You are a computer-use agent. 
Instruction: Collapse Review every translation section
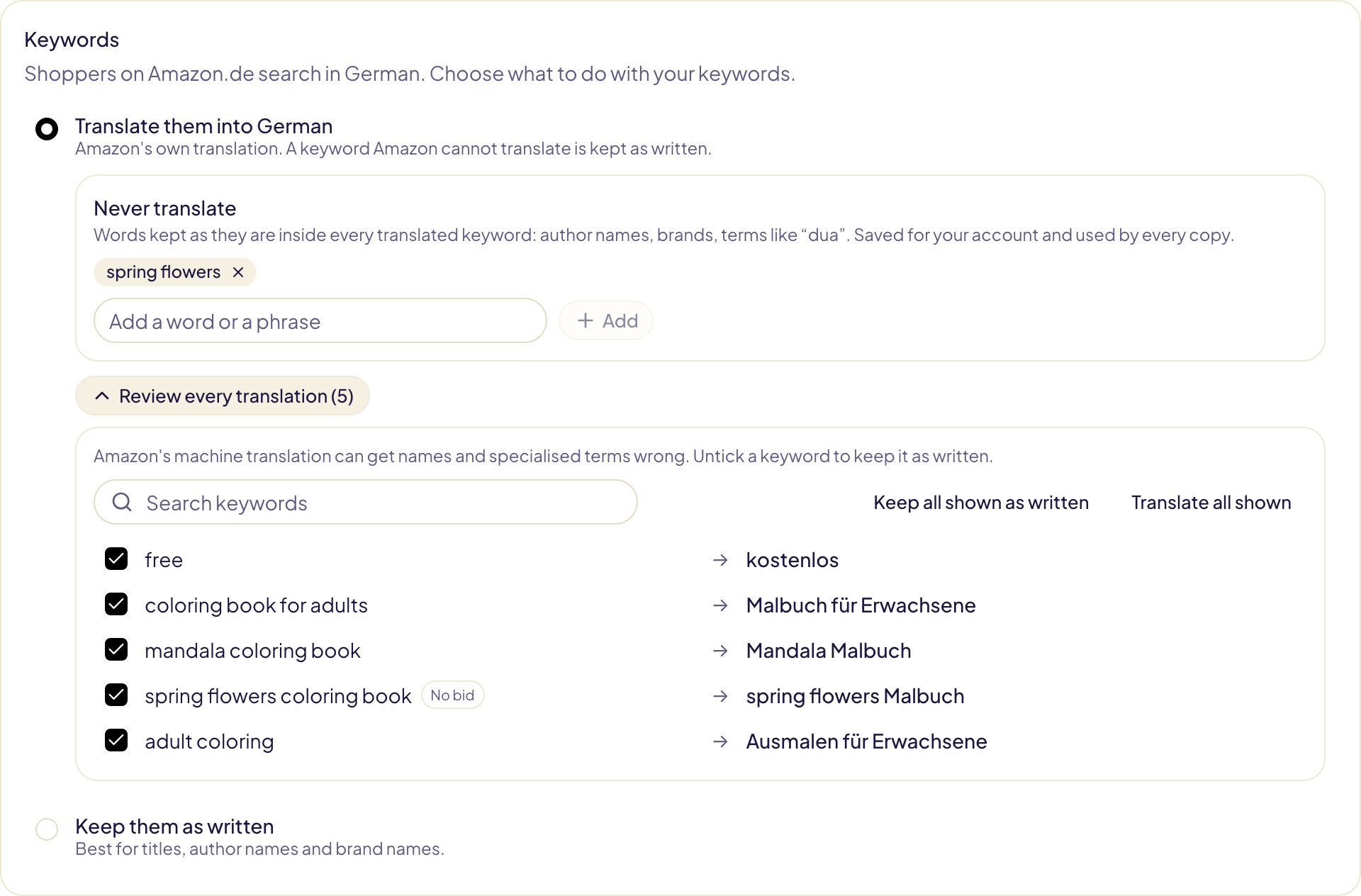[x=223, y=396]
